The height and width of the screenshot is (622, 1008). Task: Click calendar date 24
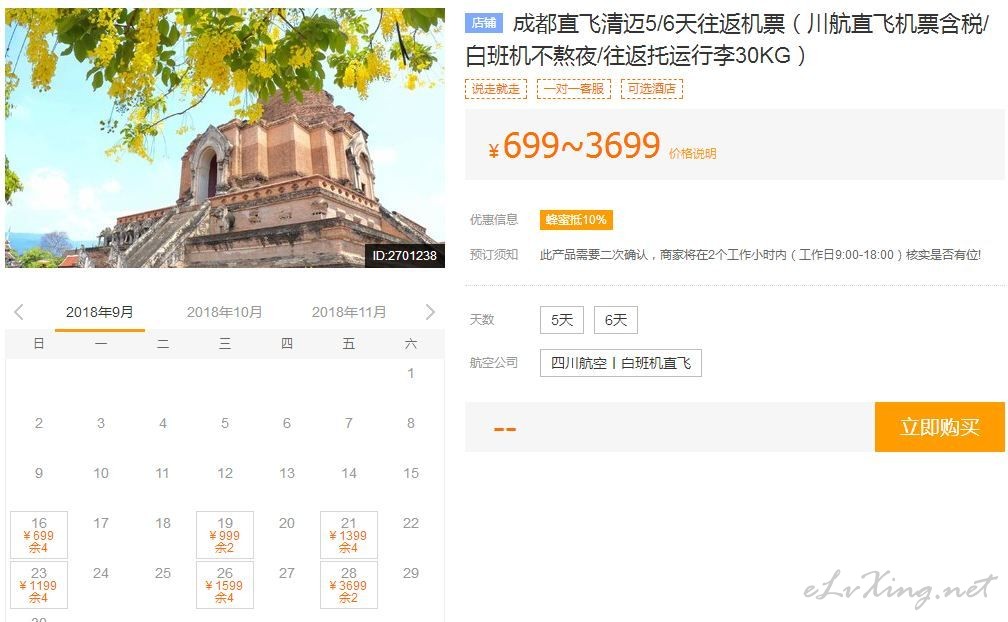101,573
